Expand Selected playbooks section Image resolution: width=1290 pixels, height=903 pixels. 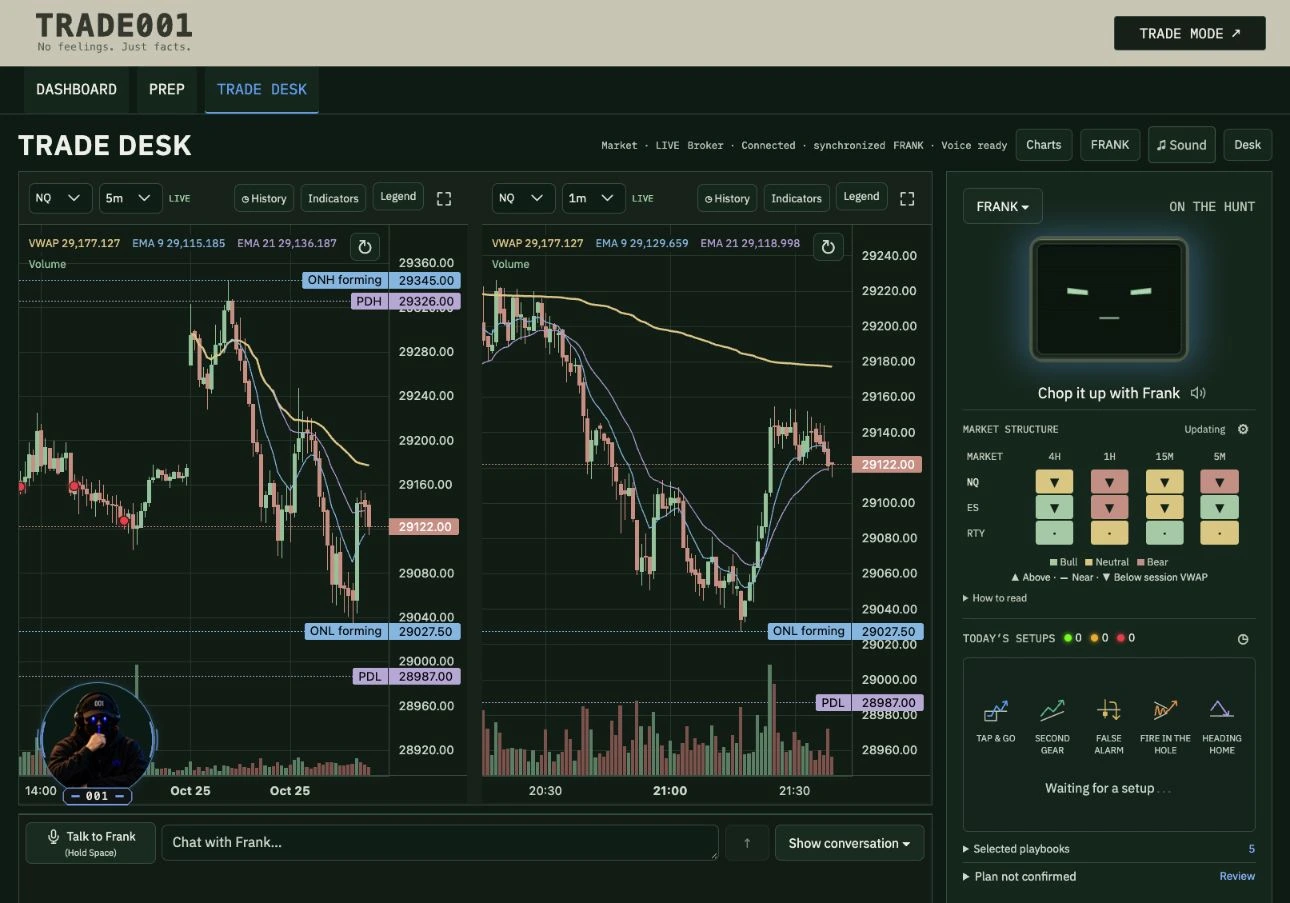pyautogui.click(x=1016, y=849)
